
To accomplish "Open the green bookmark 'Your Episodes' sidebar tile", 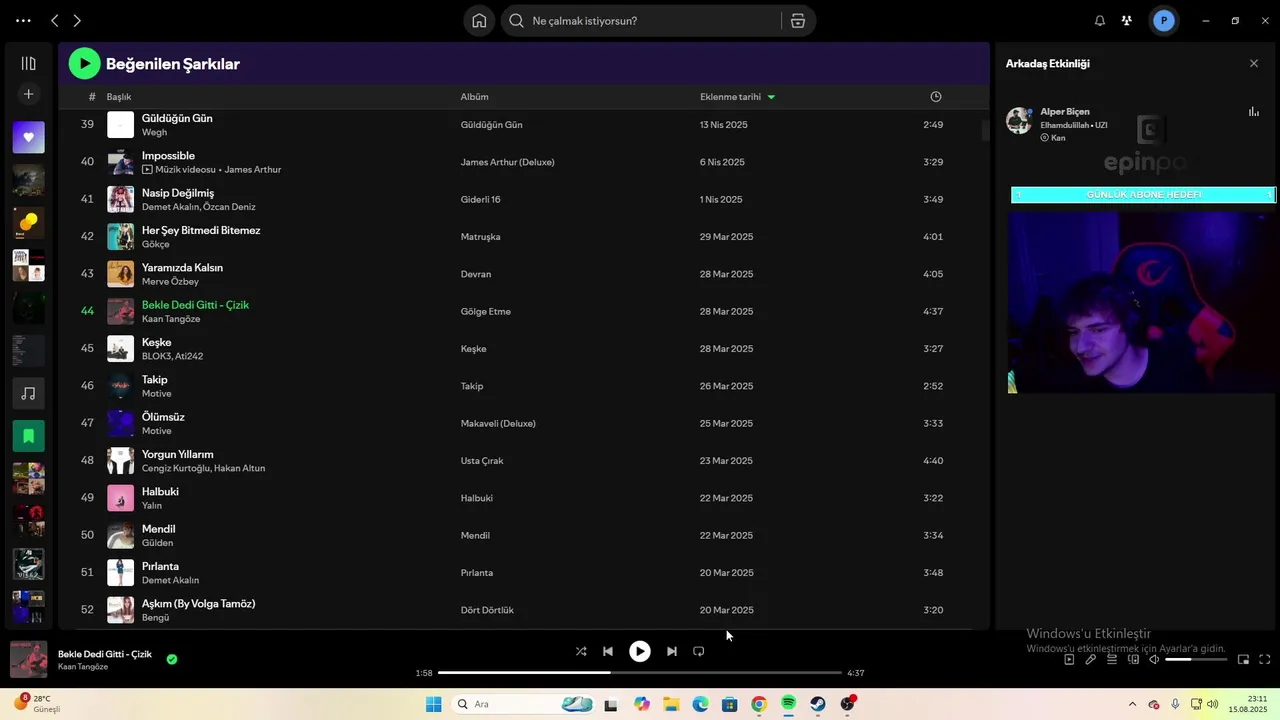I will pos(28,436).
